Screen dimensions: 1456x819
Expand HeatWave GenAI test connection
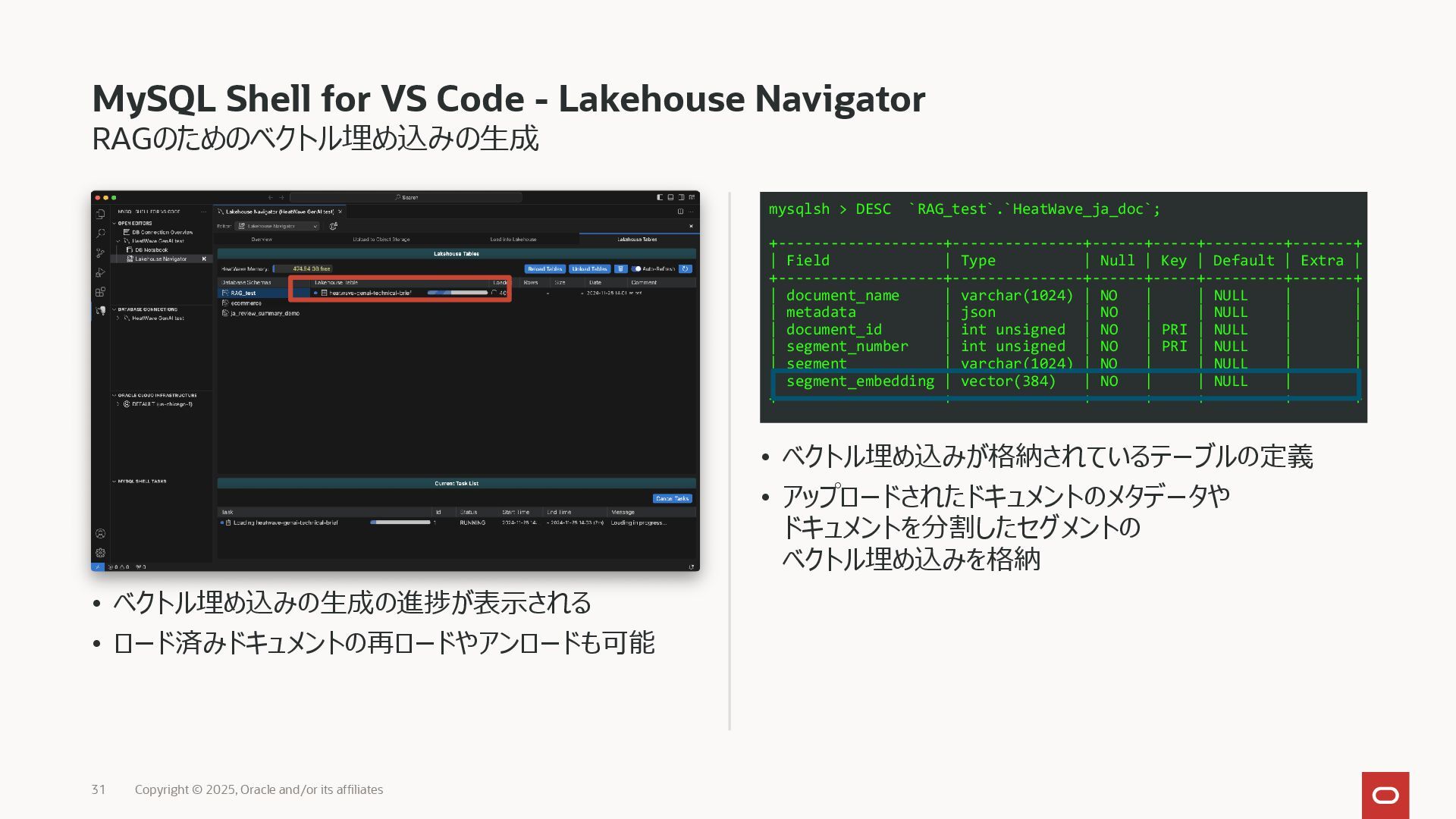click(x=118, y=318)
